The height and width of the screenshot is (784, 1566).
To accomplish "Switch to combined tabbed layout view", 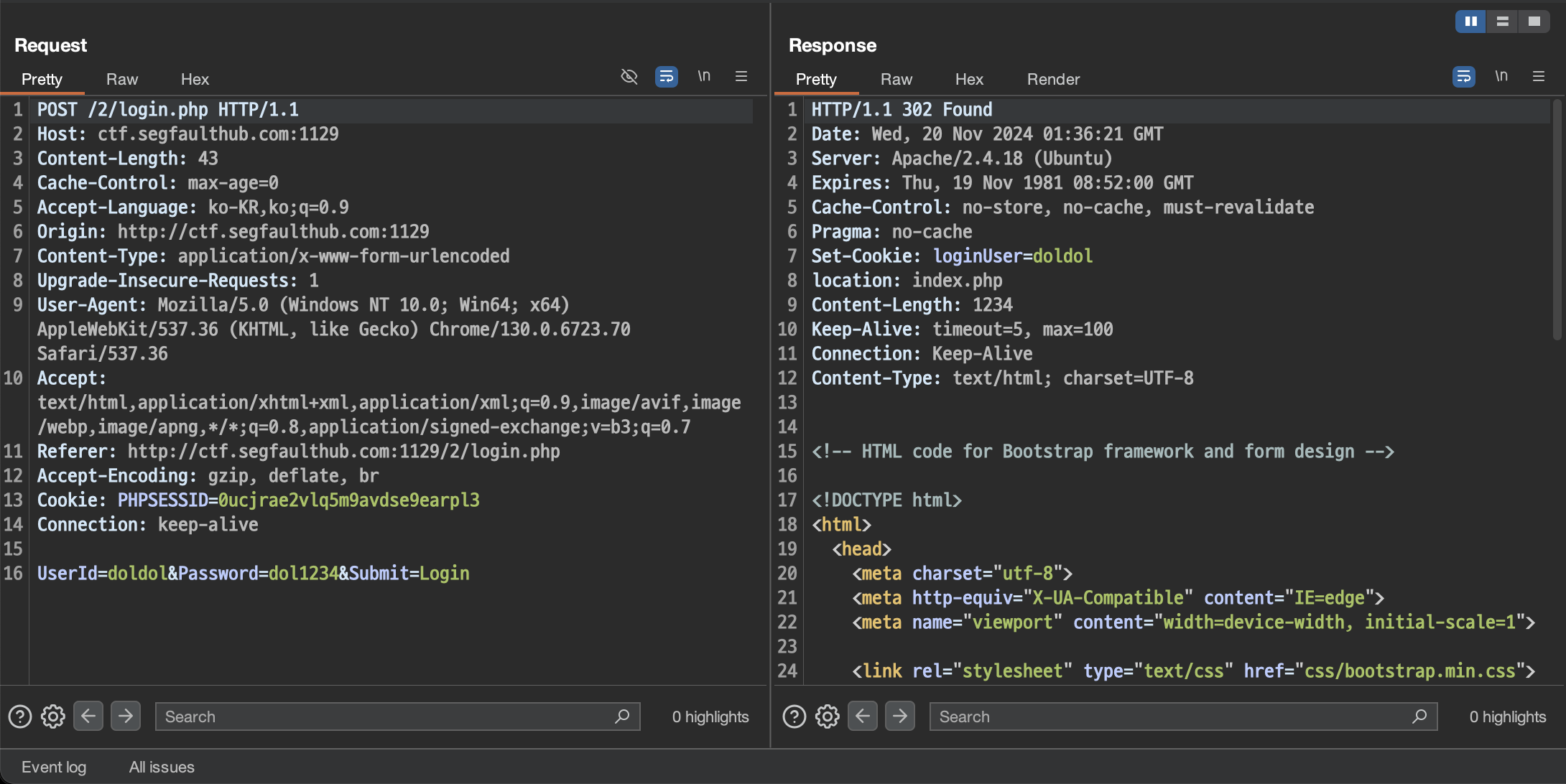I will tap(1534, 22).
